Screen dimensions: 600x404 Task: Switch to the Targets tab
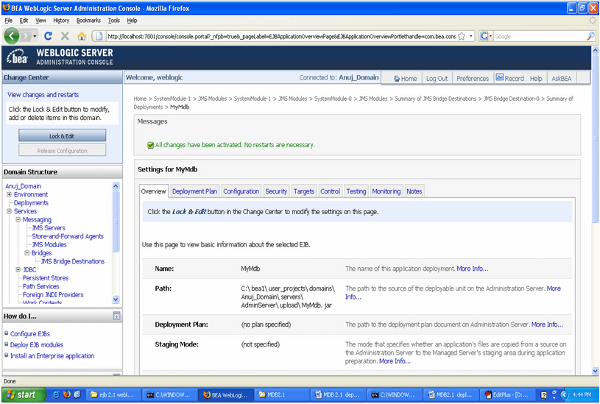(x=304, y=191)
